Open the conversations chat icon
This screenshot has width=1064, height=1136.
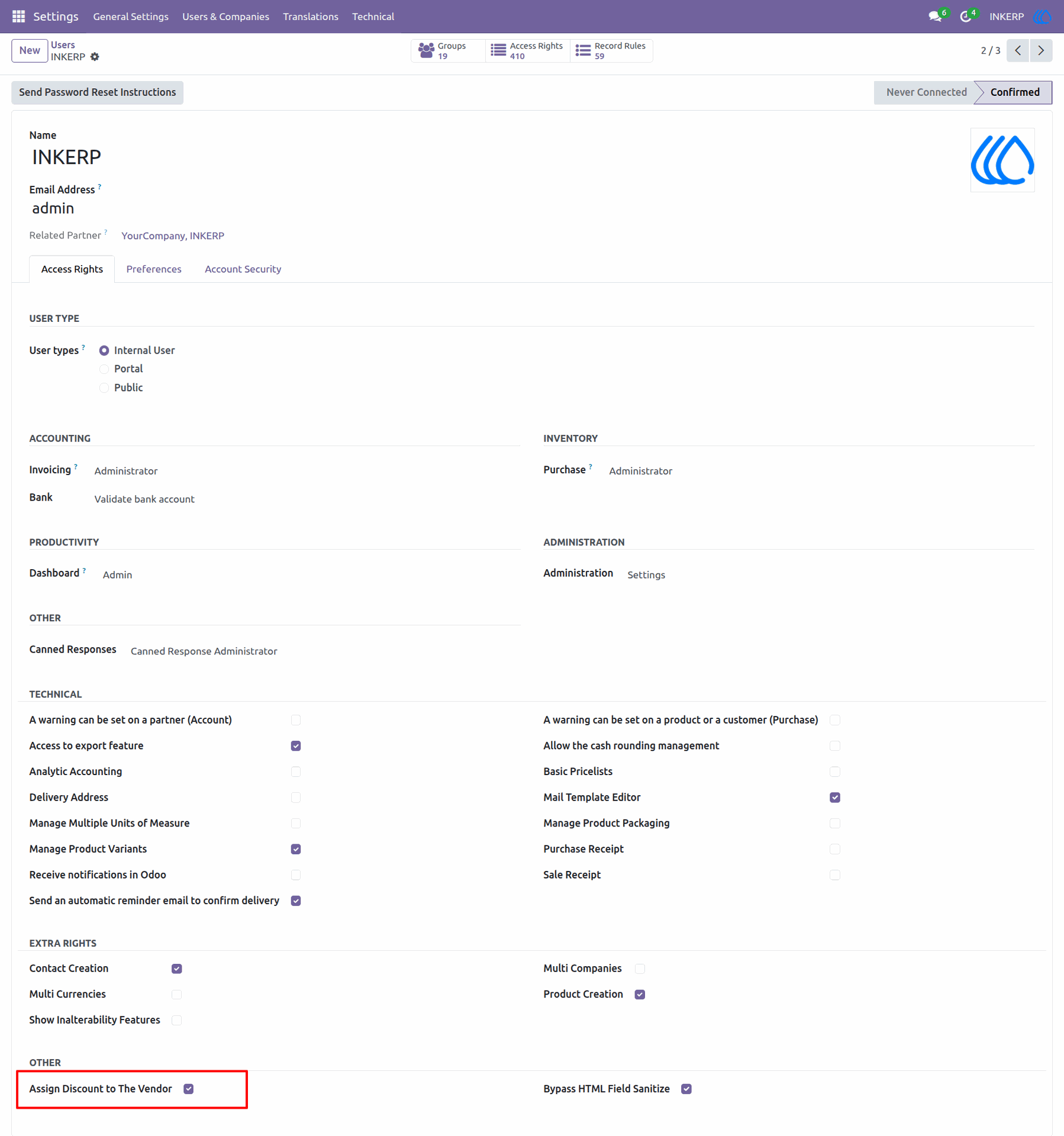(935, 17)
